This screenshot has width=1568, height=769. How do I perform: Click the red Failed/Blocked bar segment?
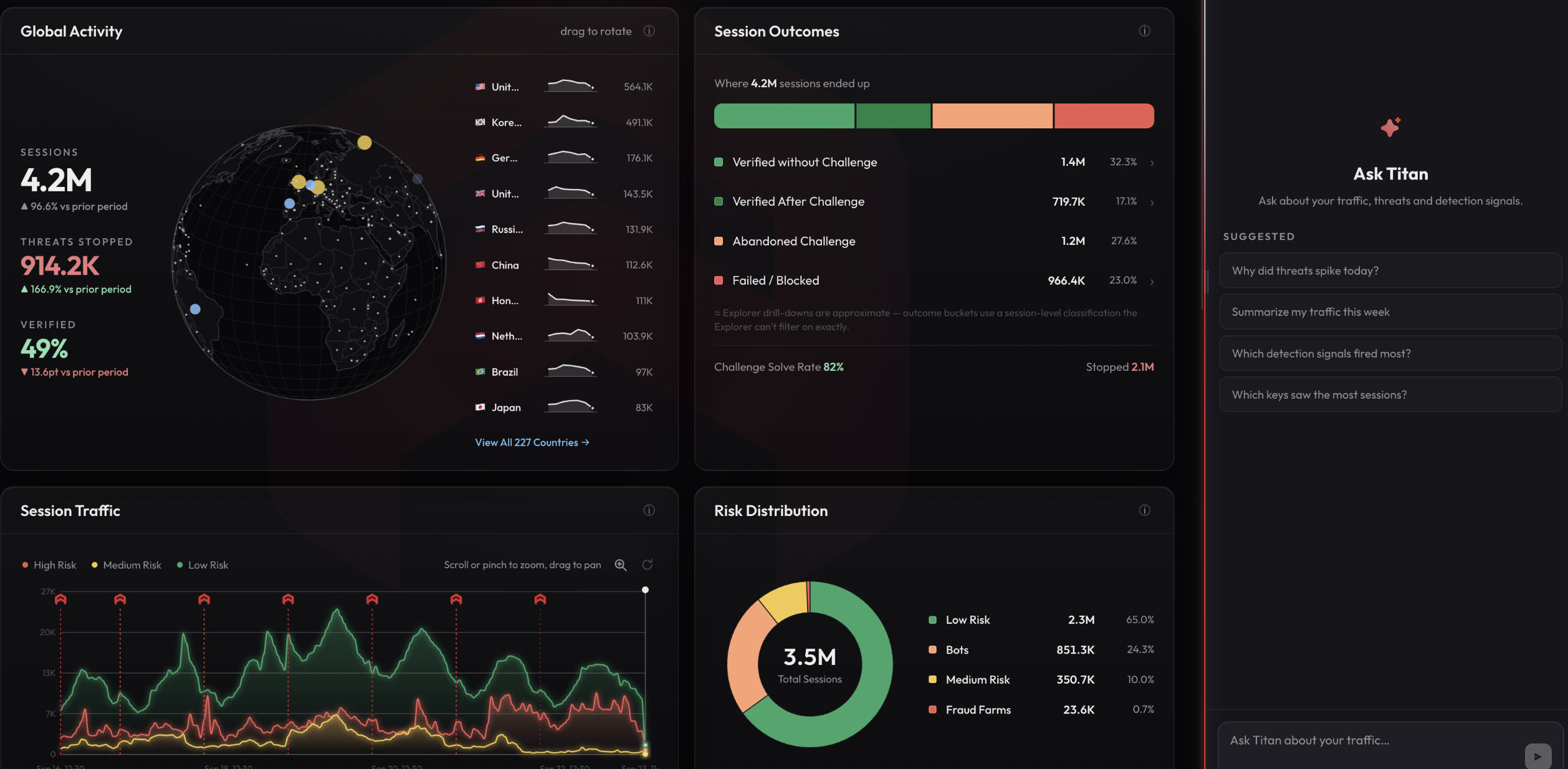pyautogui.click(x=1104, y=116)
